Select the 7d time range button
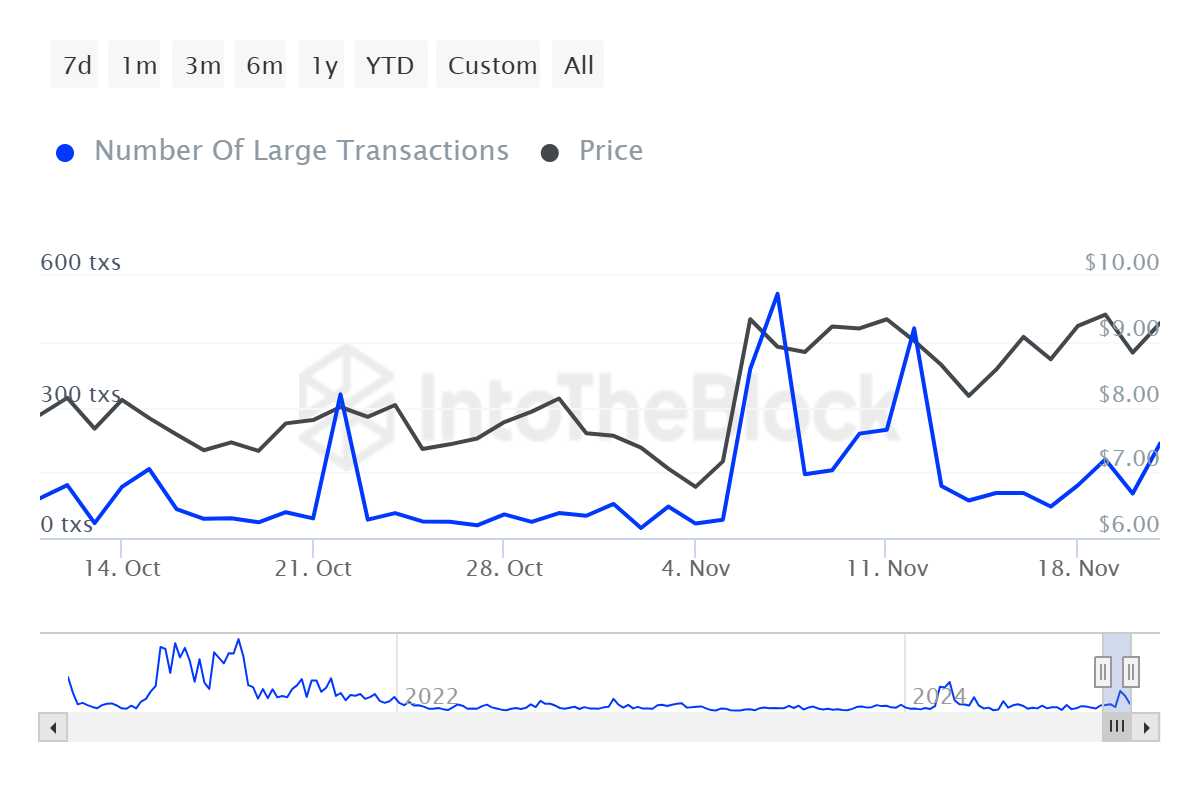1200x800 pixels. [x=75, y=66]
